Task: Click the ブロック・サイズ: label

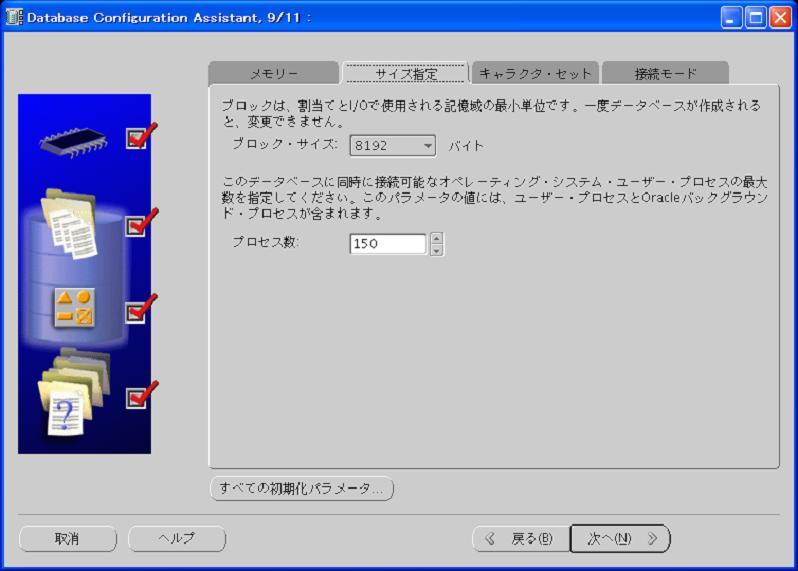Action: point(285,144)
